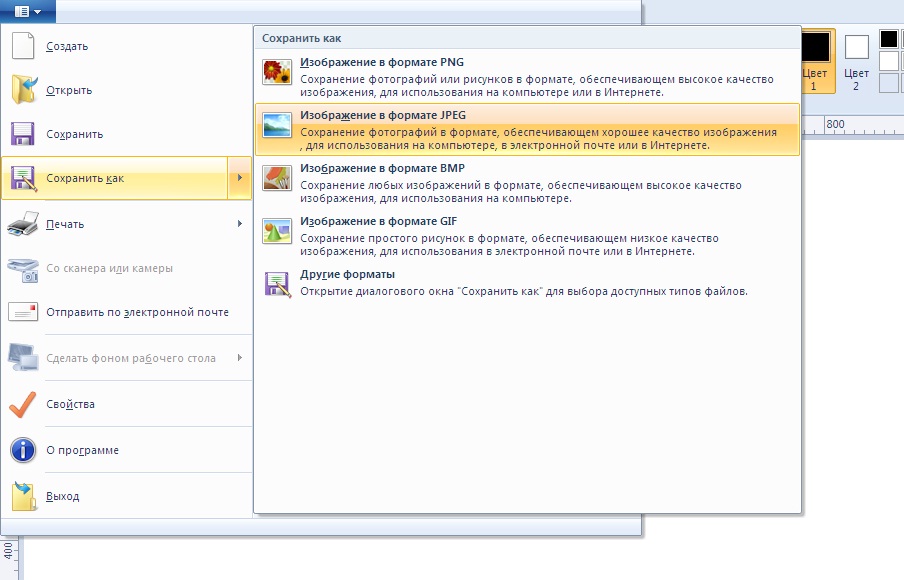Expand the Сохранить как submenu arrow

click(x=239, y=178)
